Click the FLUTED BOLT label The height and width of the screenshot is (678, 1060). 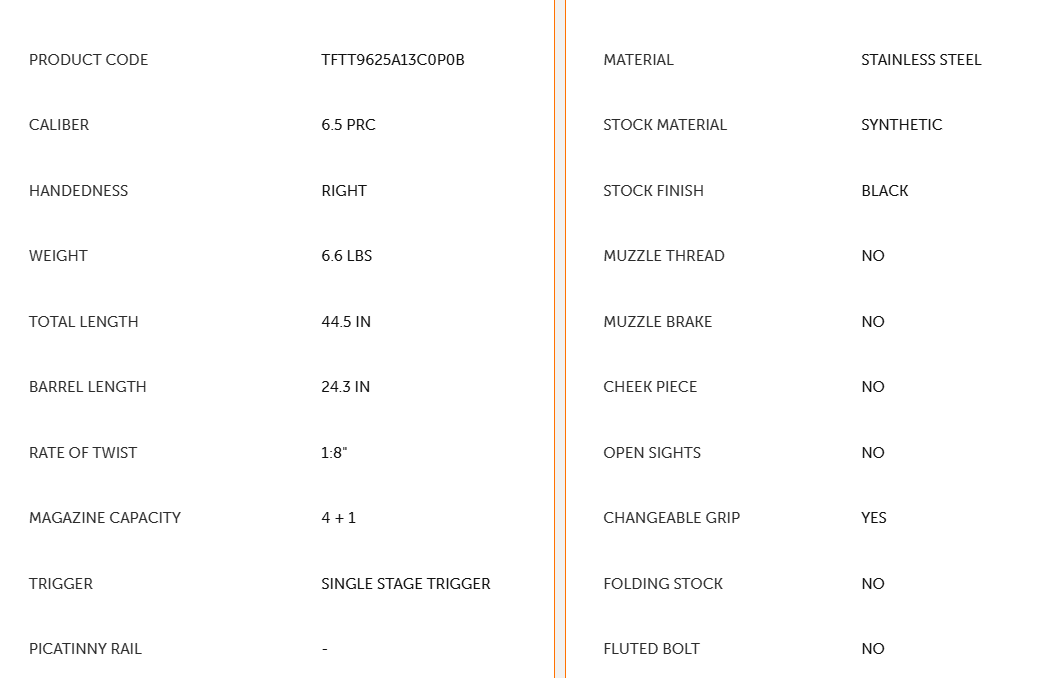[x=652, y=649]
